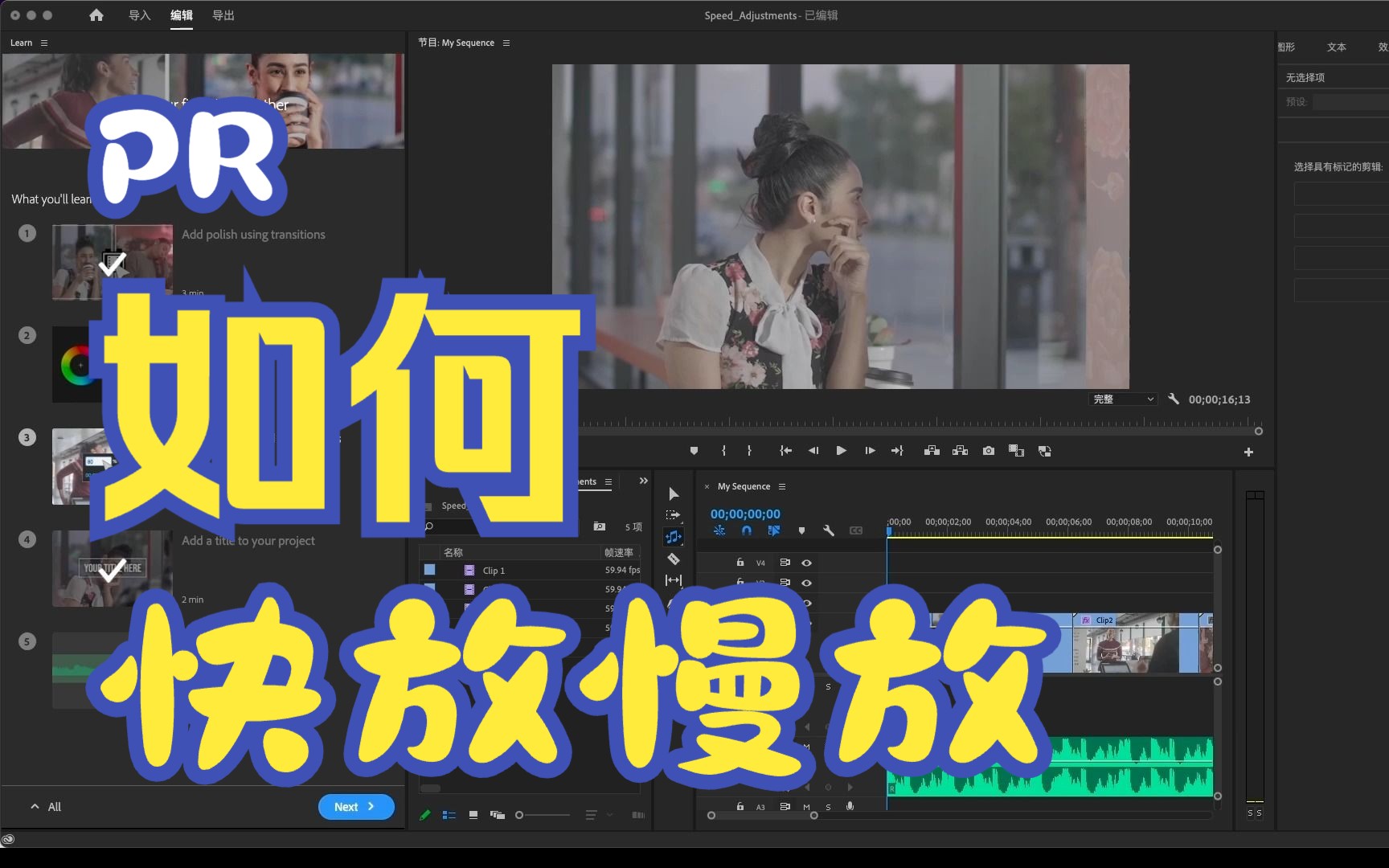
Task: Open the My Sequence panel menu
Action: (782, 486)
